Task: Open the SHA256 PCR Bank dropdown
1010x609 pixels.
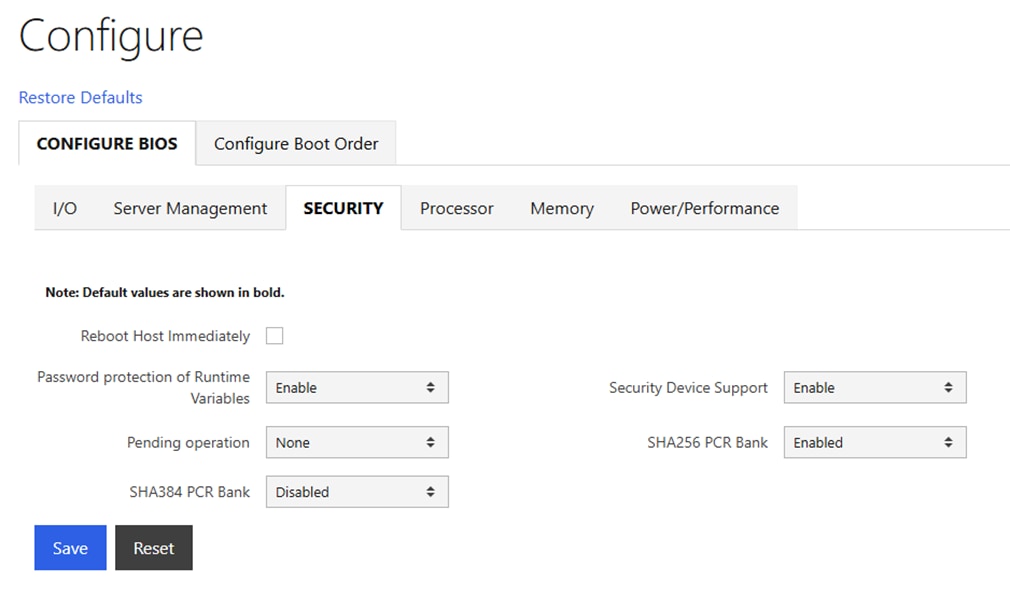Action: (874, 443)
